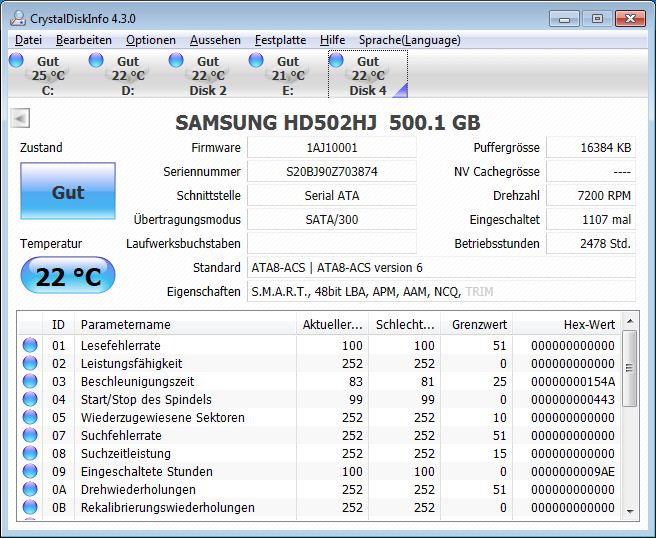Click hex value 0000000154A
The height and width of the screenshot is (538, 656).
[x=573, y=382]
